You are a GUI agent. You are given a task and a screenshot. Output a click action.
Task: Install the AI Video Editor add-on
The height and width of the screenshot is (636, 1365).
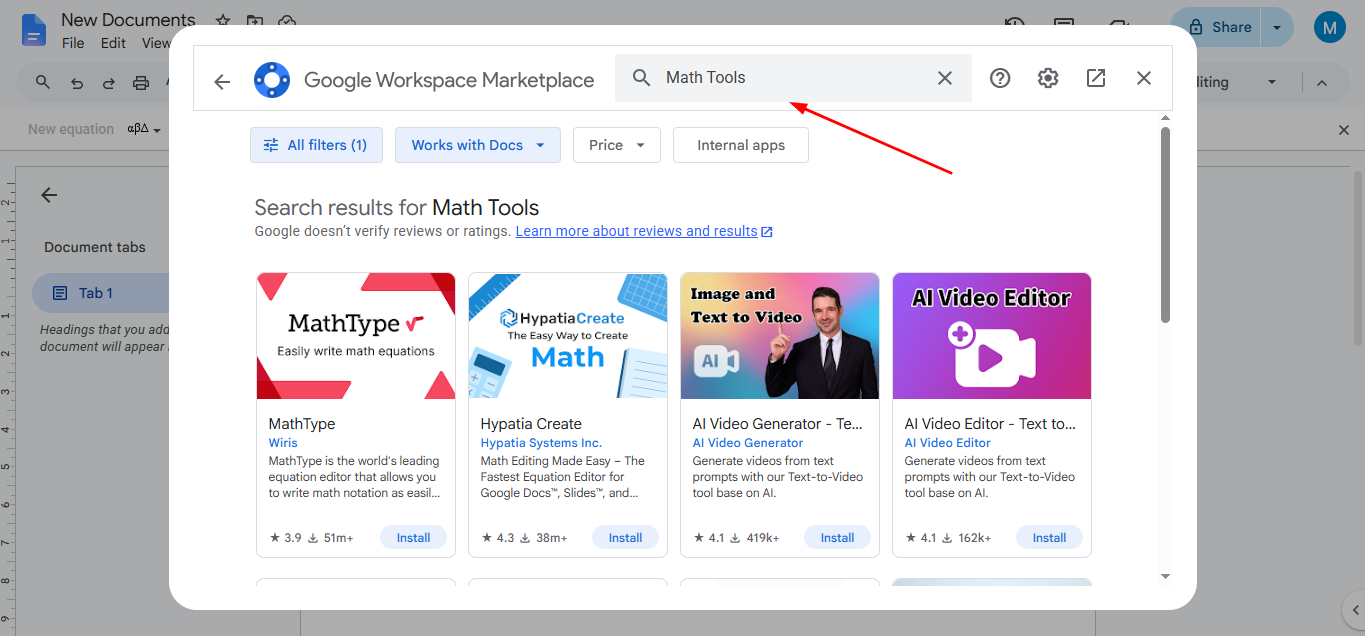(x=1049, y=538)
